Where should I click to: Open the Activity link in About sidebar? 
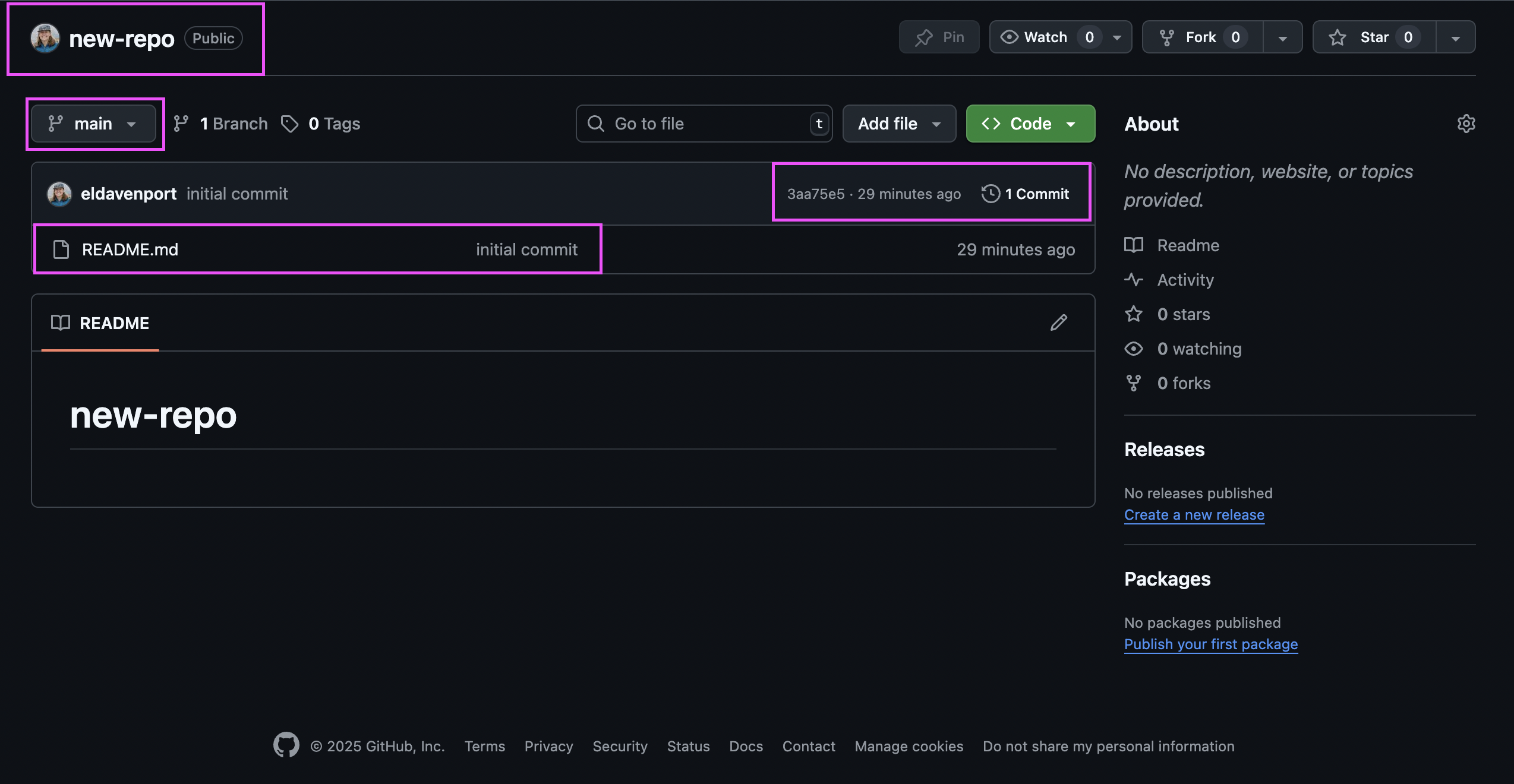(1169, 280)
